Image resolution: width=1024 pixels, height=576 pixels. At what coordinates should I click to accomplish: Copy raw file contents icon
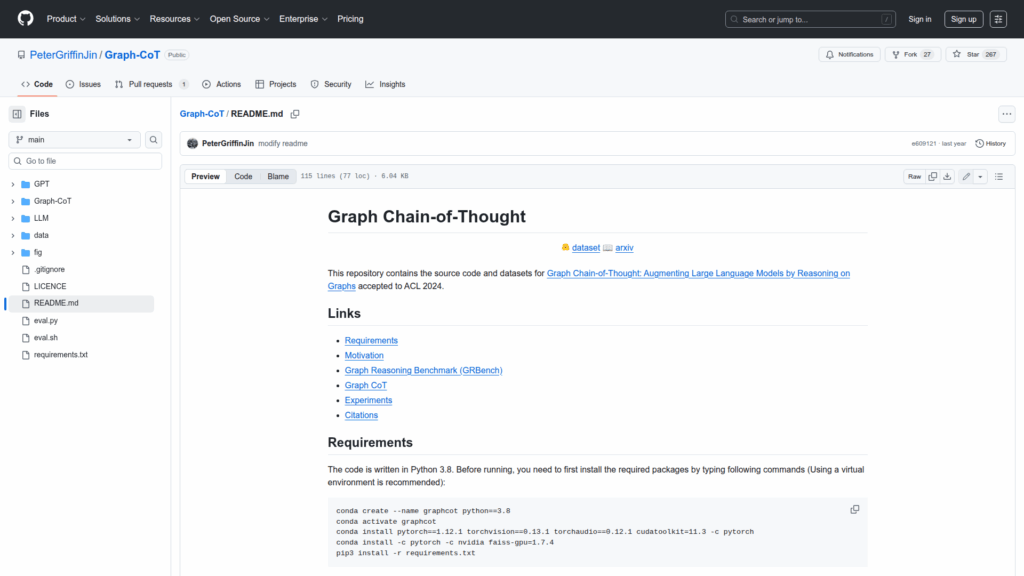click(932, 176)
